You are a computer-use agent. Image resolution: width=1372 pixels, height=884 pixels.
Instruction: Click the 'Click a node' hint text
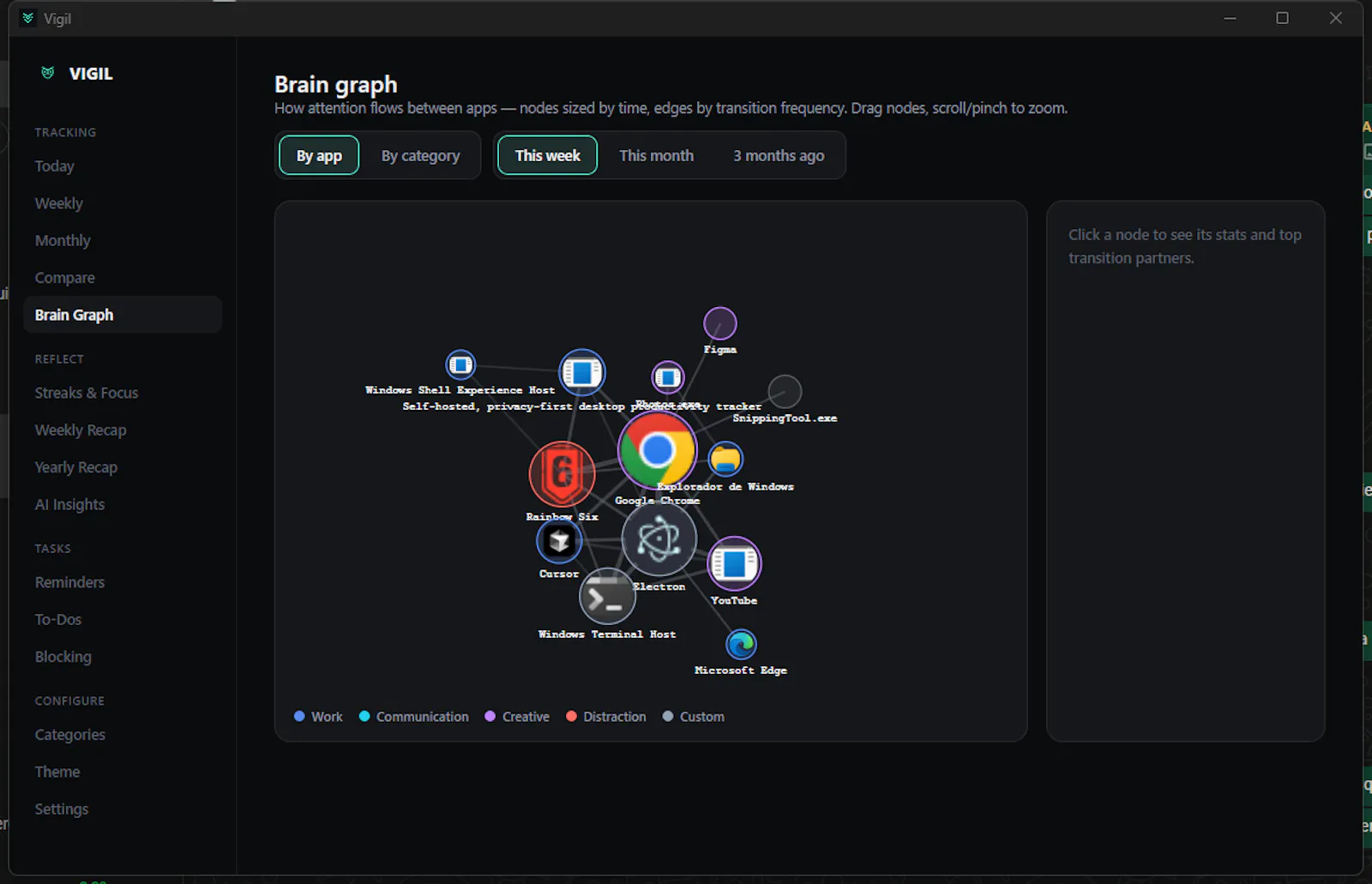(x=1185, y=246)
